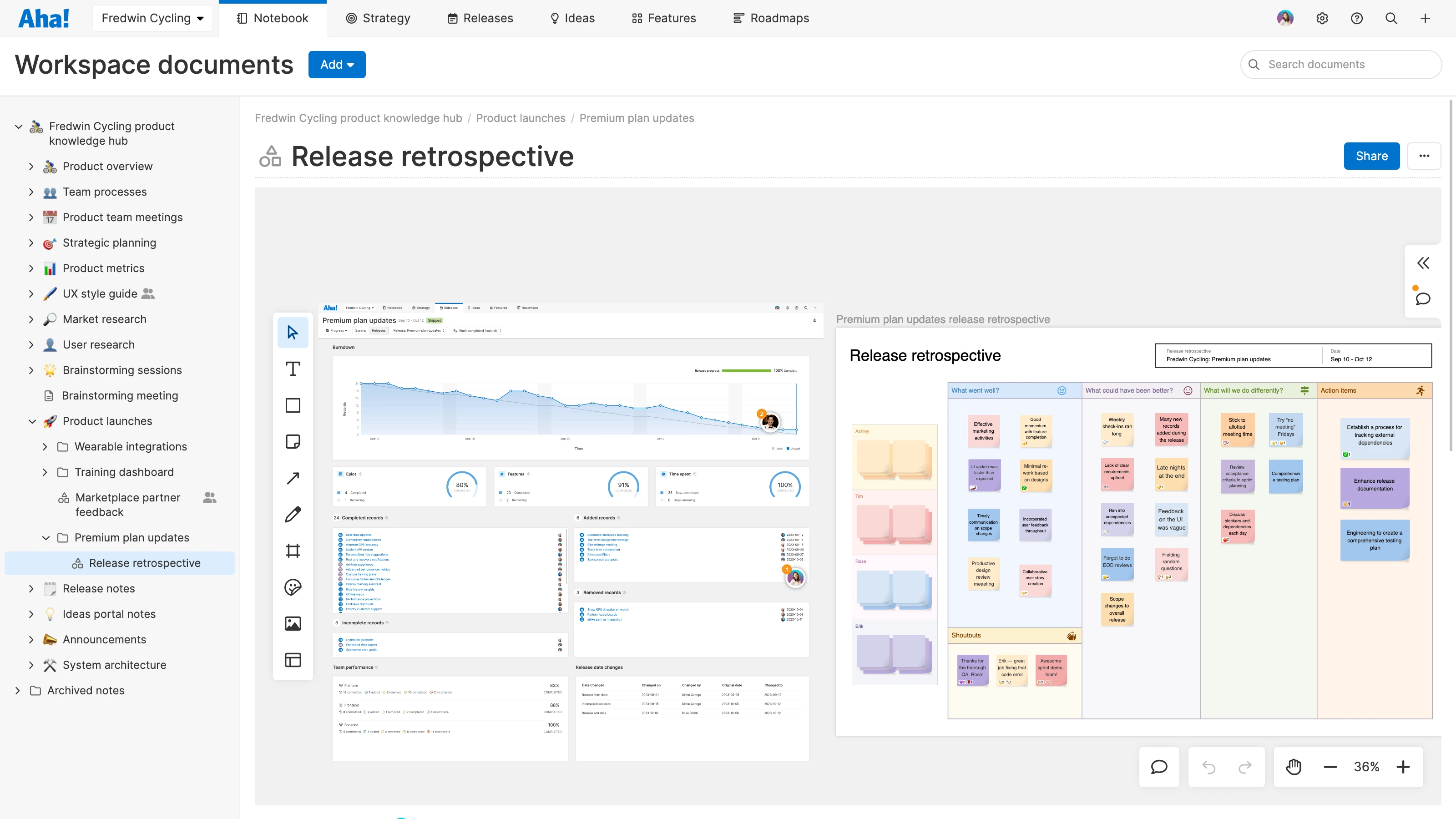Click the Product launches breadcrumb link

[520, 118]
